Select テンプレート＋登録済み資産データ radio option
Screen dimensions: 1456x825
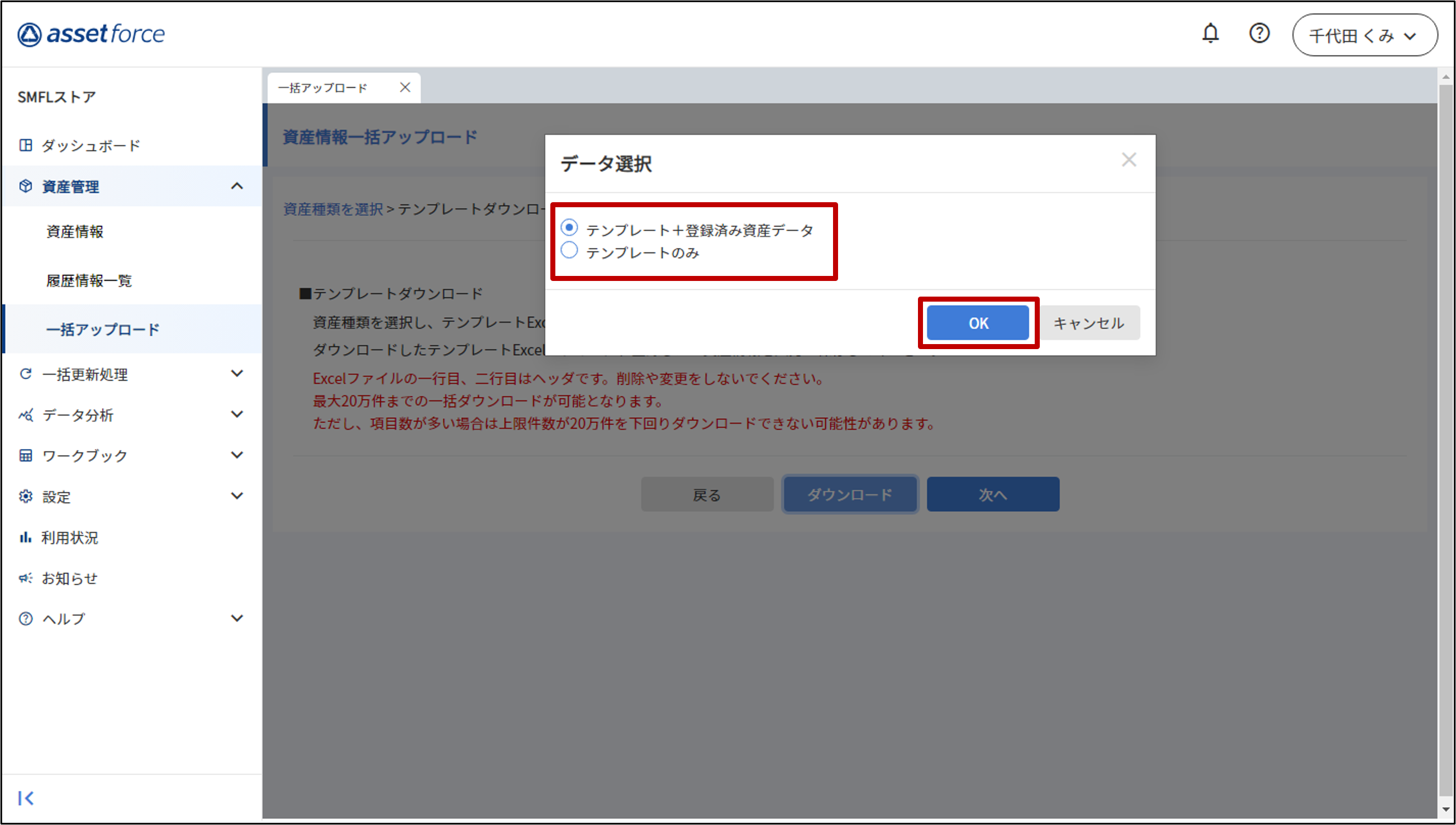pos(569,228)
